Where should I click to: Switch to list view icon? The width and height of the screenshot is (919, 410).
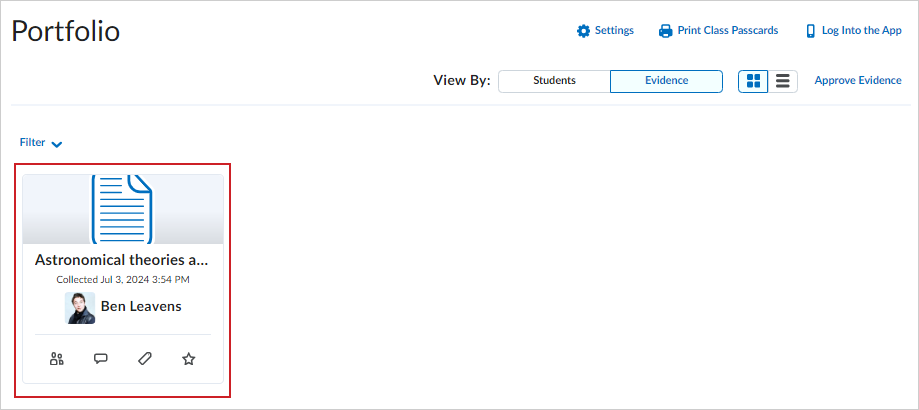click(x=783, y=81)
